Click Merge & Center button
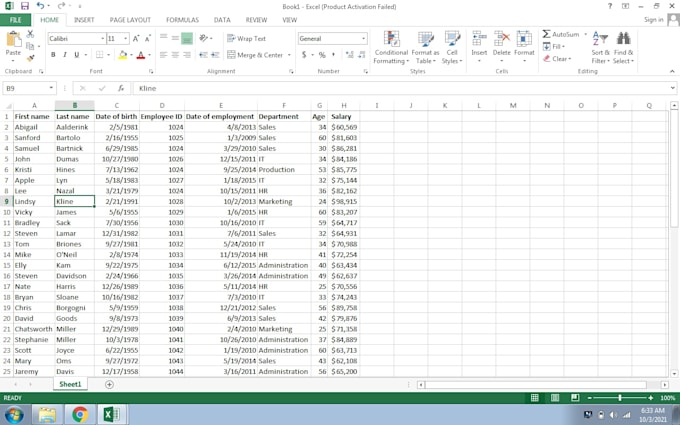This screenshot has width=680, height=425. [x=255, y=55]
